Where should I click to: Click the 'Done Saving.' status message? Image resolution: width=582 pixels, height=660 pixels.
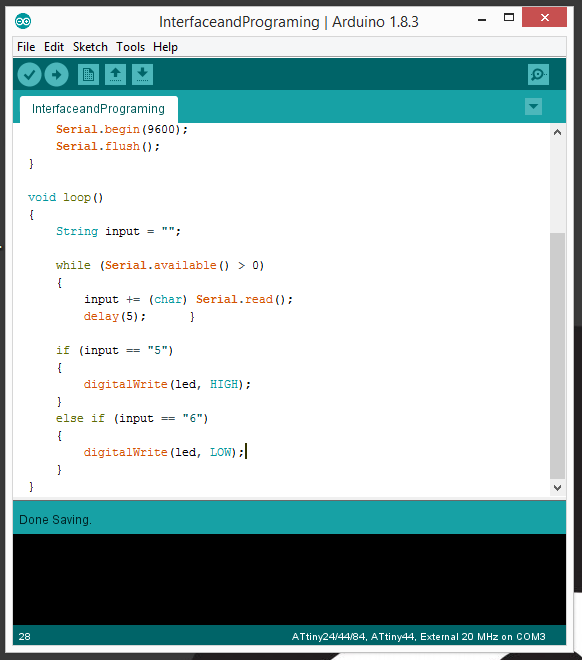[x=55, y=520]
